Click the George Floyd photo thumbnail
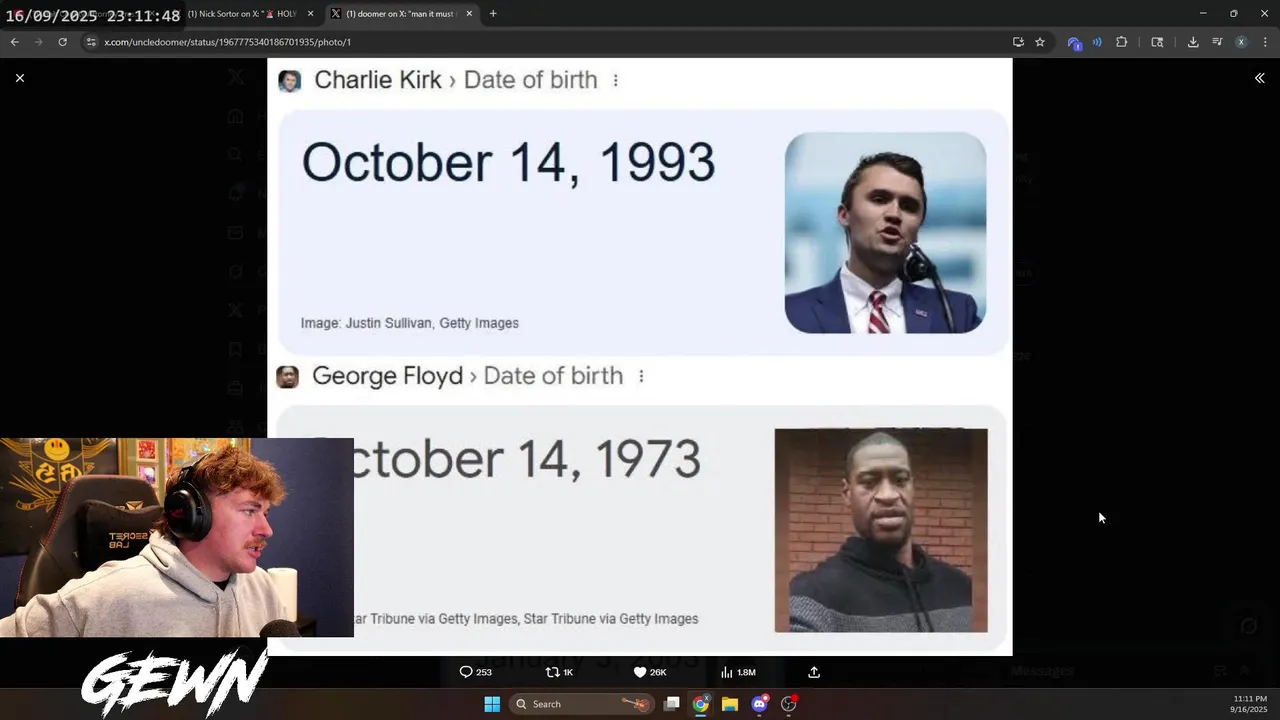 [881, 530]
